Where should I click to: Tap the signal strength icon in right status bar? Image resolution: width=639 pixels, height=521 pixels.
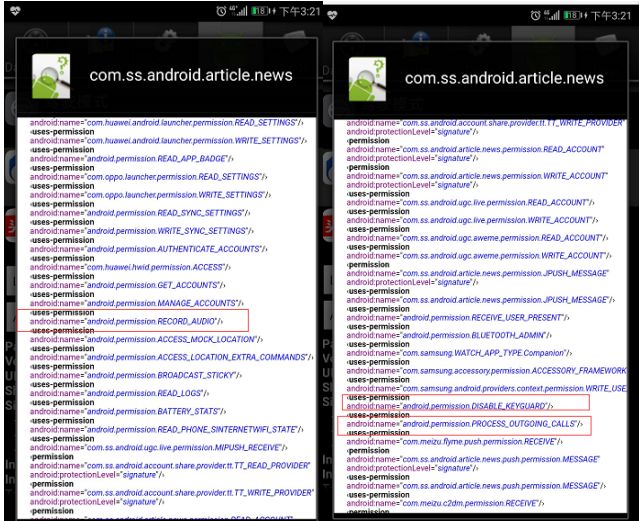tap(552, 15)
